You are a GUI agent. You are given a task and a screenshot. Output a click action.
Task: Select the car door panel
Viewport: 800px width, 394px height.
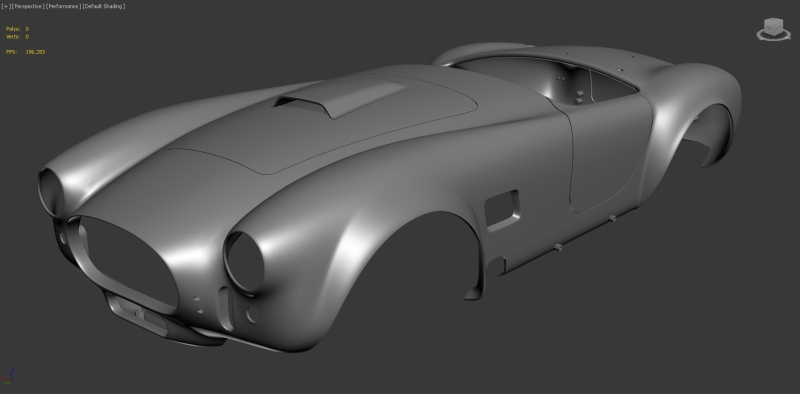pos(610,151)
